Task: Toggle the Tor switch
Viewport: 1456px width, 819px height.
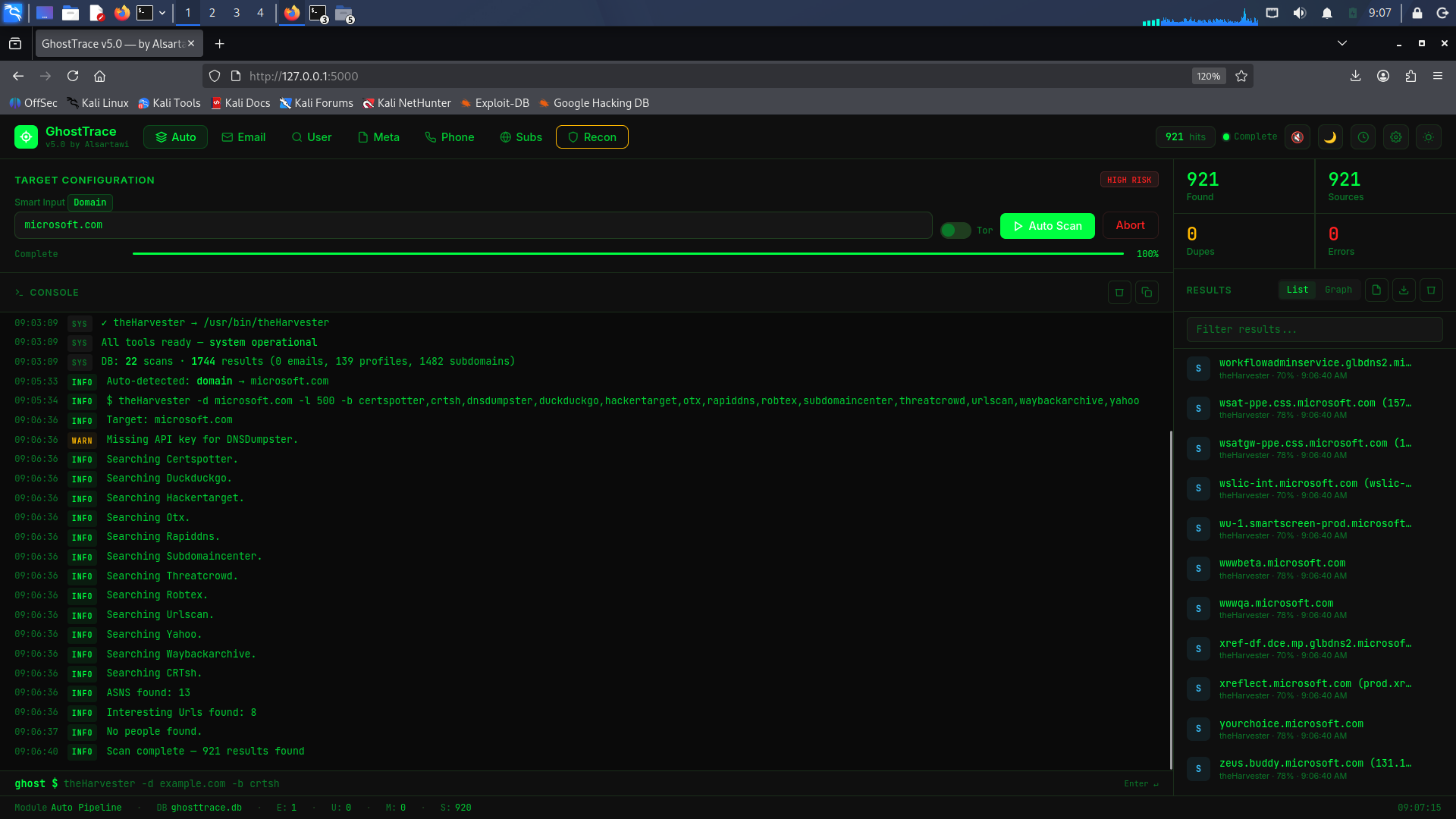Action: (x=955, y=230)
